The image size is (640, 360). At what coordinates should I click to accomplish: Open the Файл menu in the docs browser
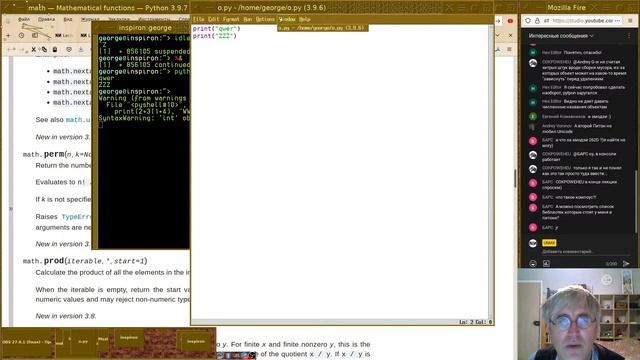pos(24,19)
